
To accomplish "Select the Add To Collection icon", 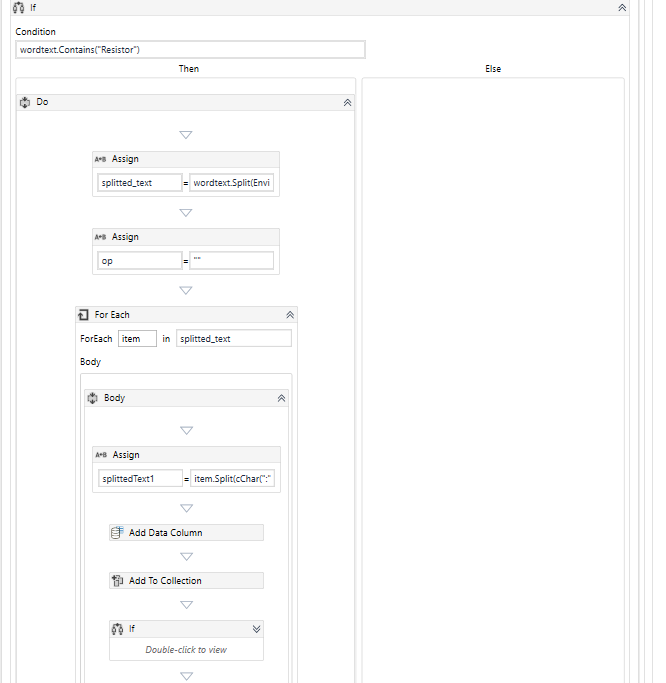I will [117, 581].
